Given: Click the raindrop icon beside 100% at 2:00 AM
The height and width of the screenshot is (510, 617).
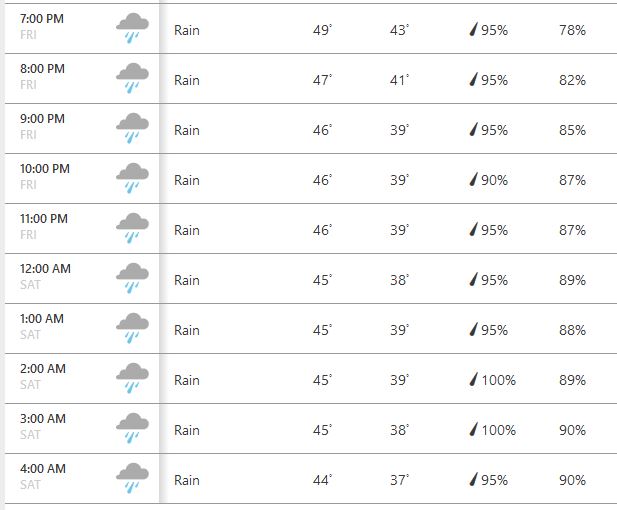Looking at the screenshot, I should (473, 380).
